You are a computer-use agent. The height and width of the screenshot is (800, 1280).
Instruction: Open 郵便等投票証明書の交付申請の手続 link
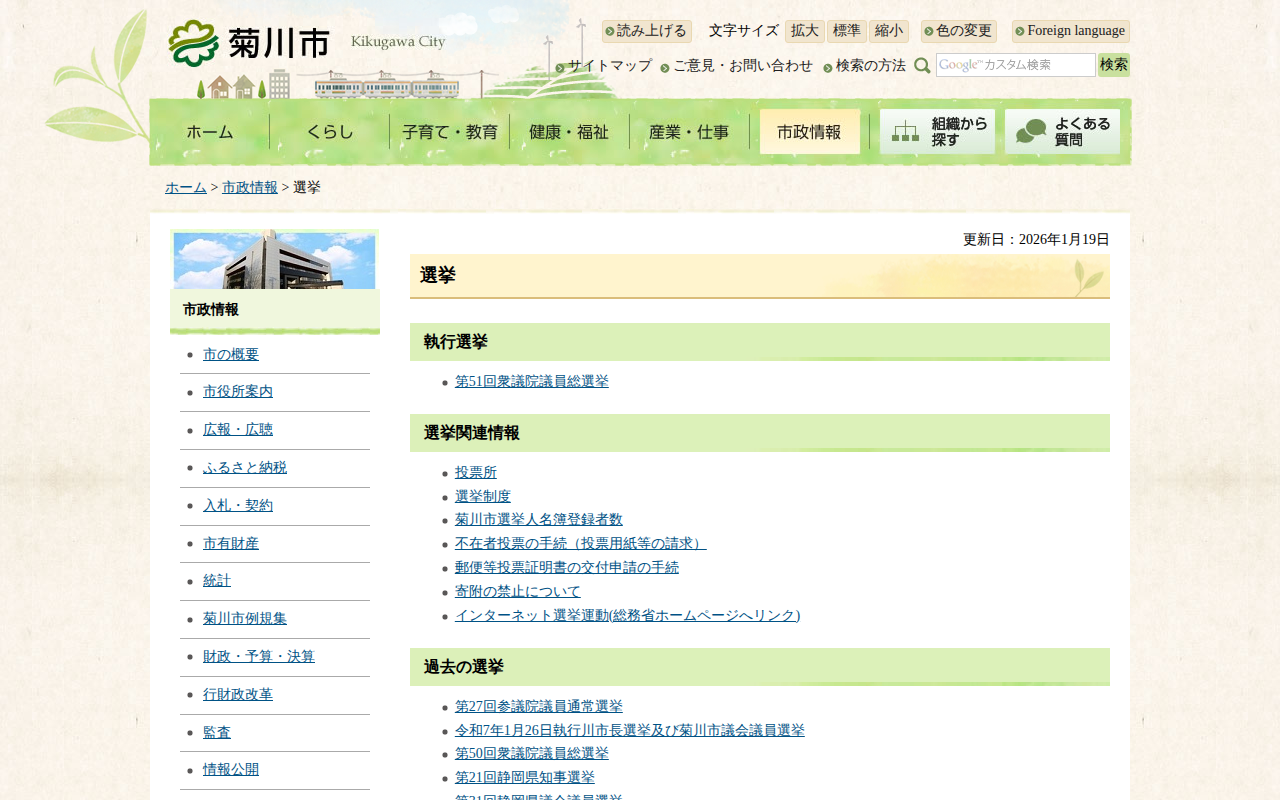pyautogui.click(x=567, y=568)
